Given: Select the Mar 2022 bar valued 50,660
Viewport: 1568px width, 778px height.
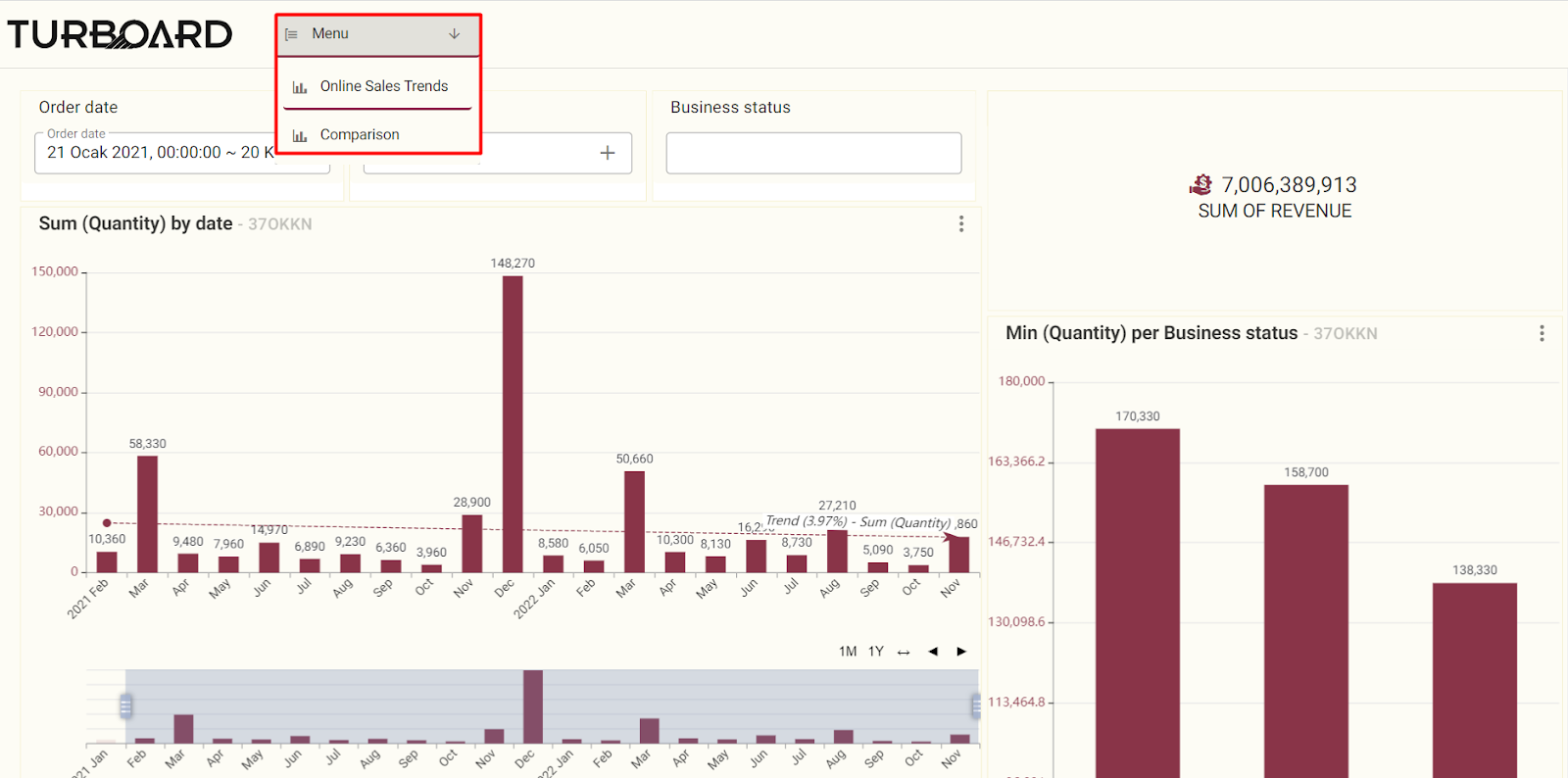Looking at the screenshot, I should click(x=634, y=522).
